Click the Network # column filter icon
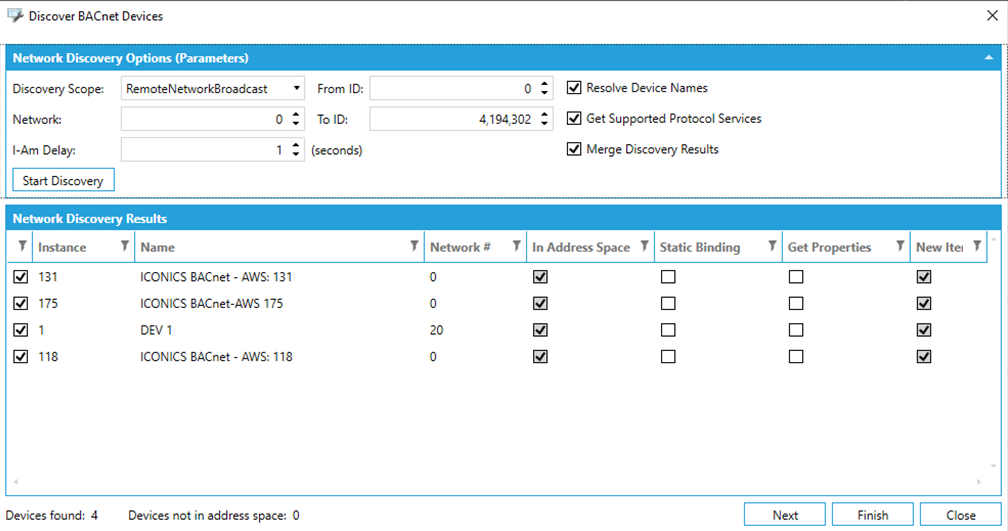Screen dimensions: 1008x531 (516, 246)
